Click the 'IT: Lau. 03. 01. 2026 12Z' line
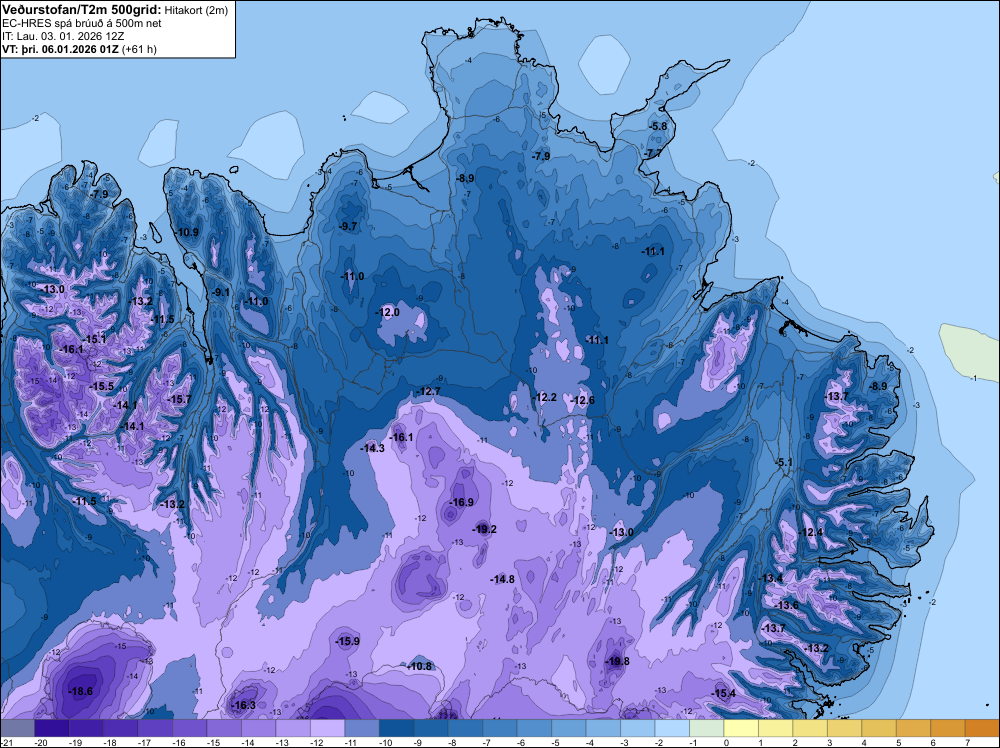The image size is (1000, 748). pyautogui.click(x=63, y=36)
